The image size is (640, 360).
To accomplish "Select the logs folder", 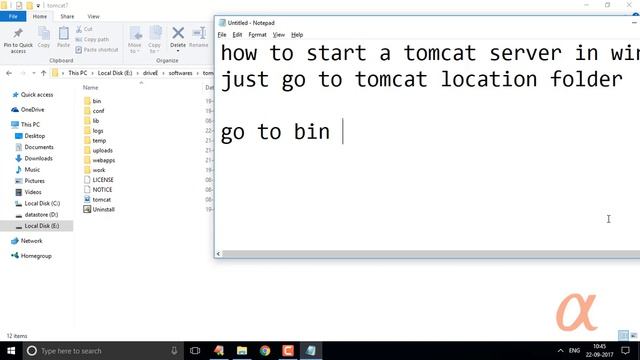I will pyautogui.click(x=98, y=131).
